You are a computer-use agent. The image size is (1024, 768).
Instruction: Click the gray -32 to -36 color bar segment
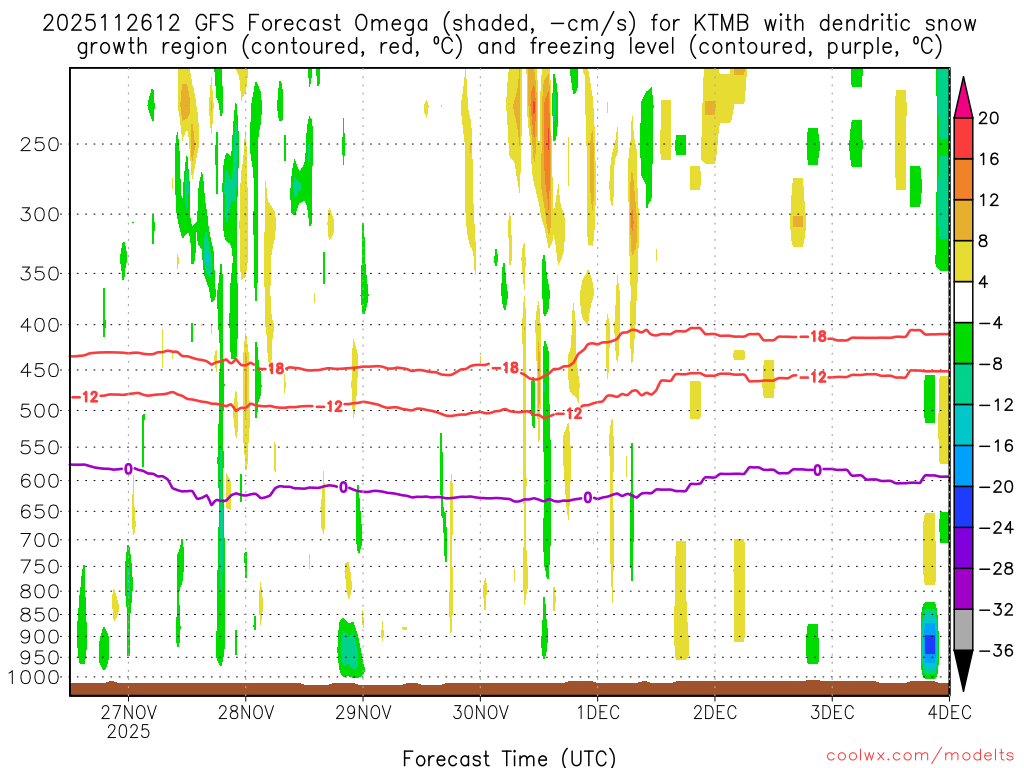(x=963, y=630)
